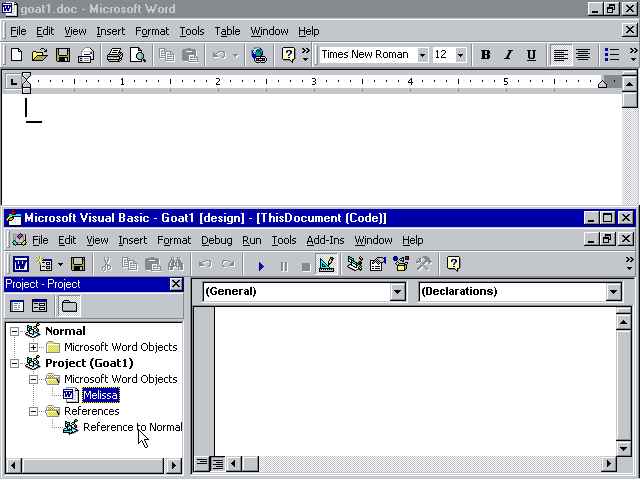Viewport: 640px width, 480px height.
Task: Open the font size 12 dropdown
Action: [x=460, y=55]
